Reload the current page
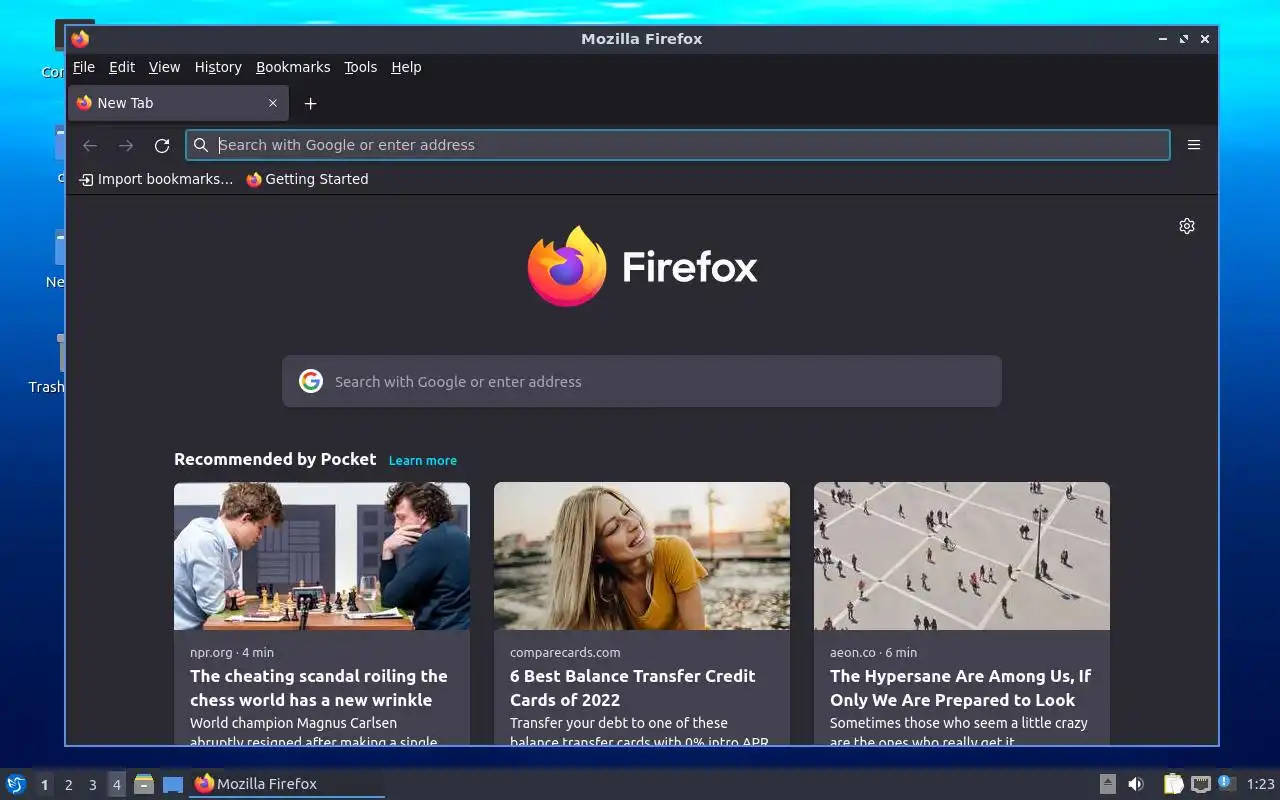 click(162, 145)
